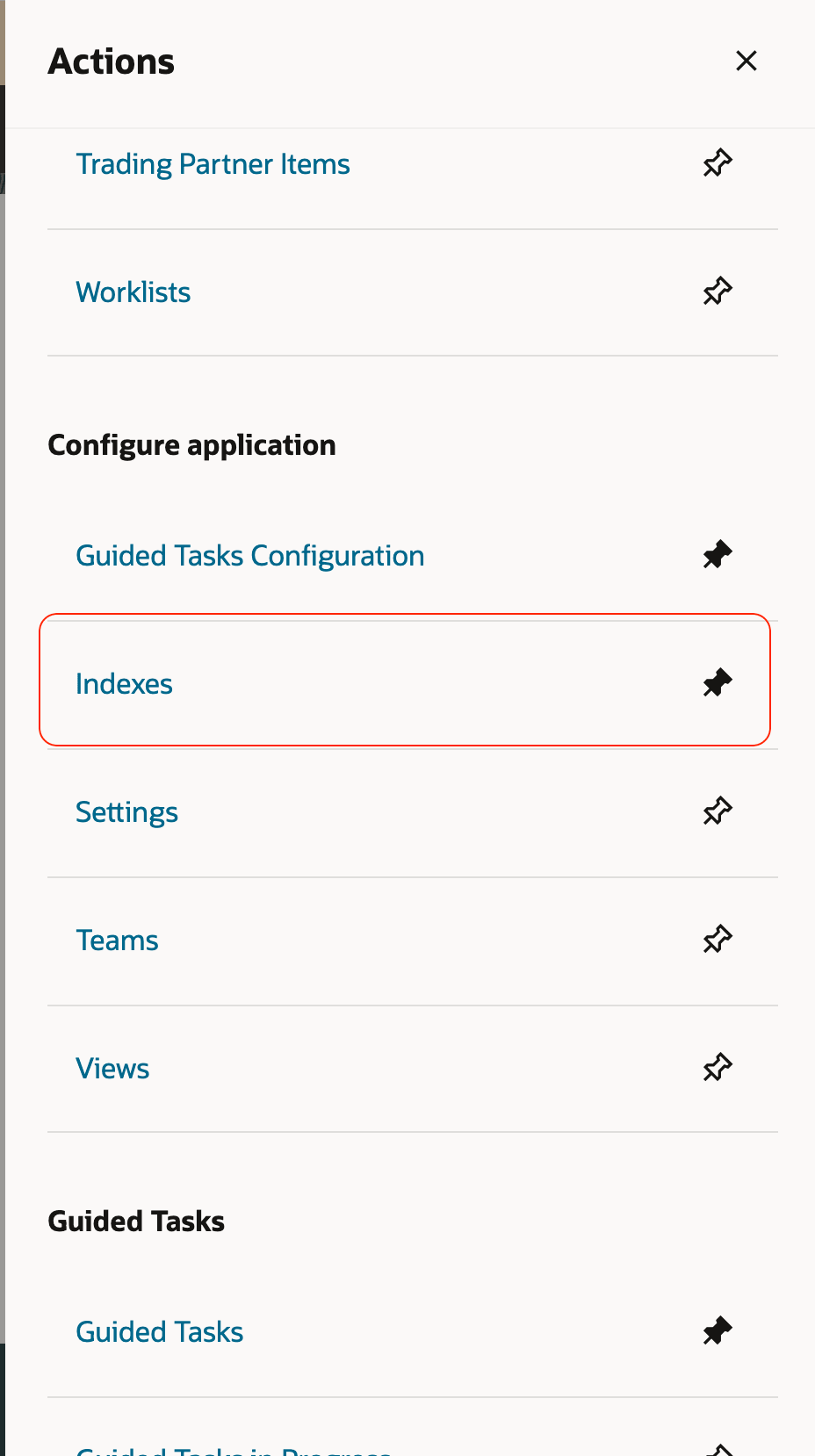Navigate to Trading Partner Items
The image size is (815, 1456).
pos(213,163)
